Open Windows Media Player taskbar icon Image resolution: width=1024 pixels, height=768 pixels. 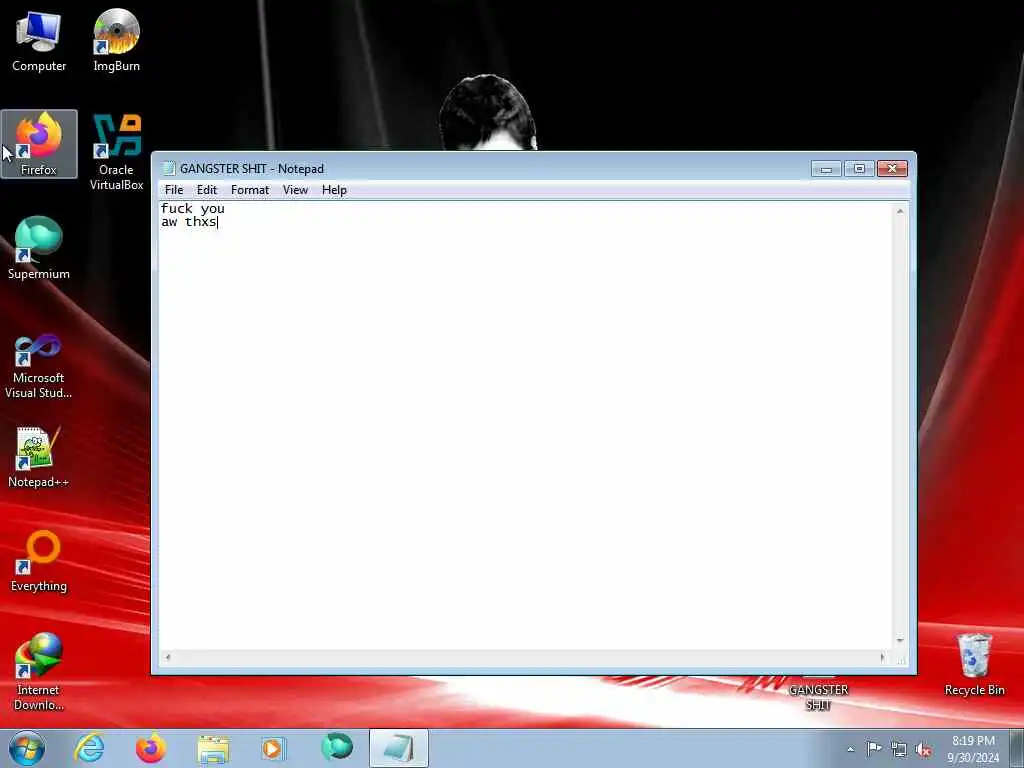(274, 748)
